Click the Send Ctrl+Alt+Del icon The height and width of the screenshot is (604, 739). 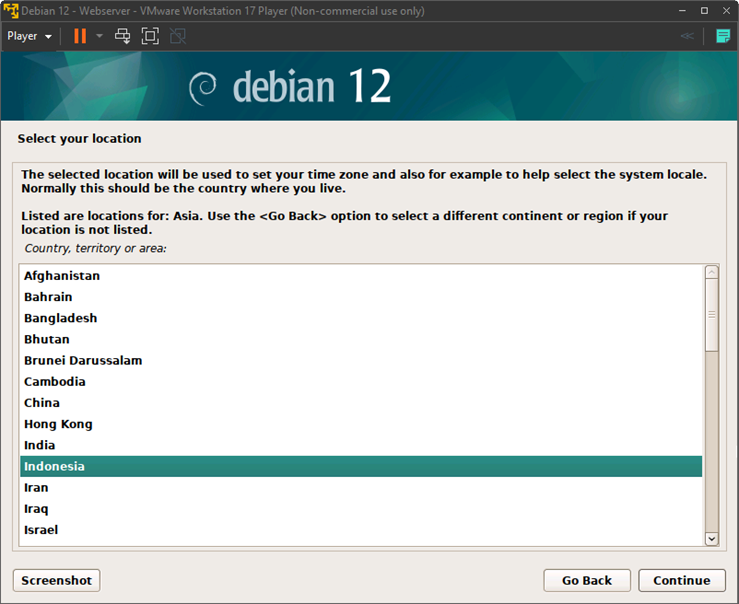click(123, 36)
